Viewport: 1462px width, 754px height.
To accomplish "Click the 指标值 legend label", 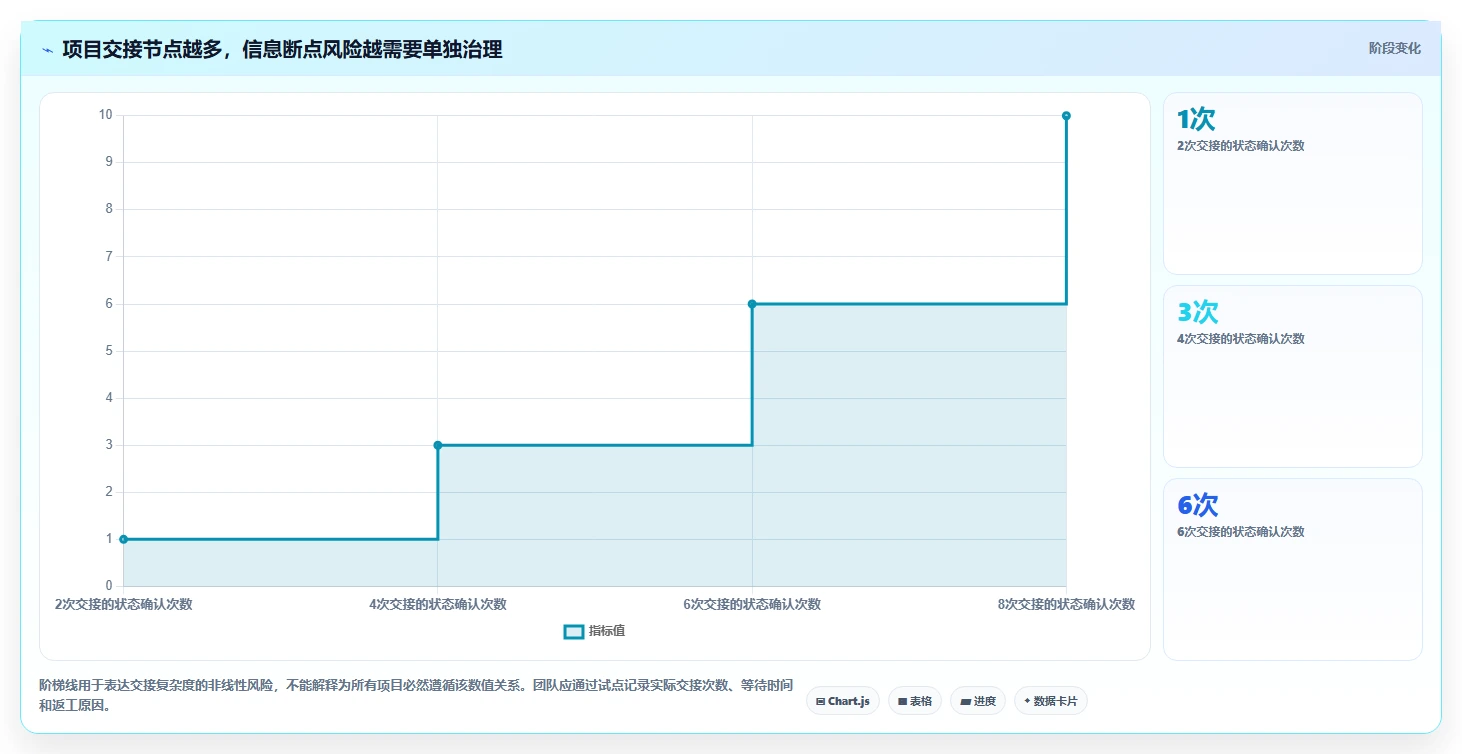I will click(x=607, y=631).
